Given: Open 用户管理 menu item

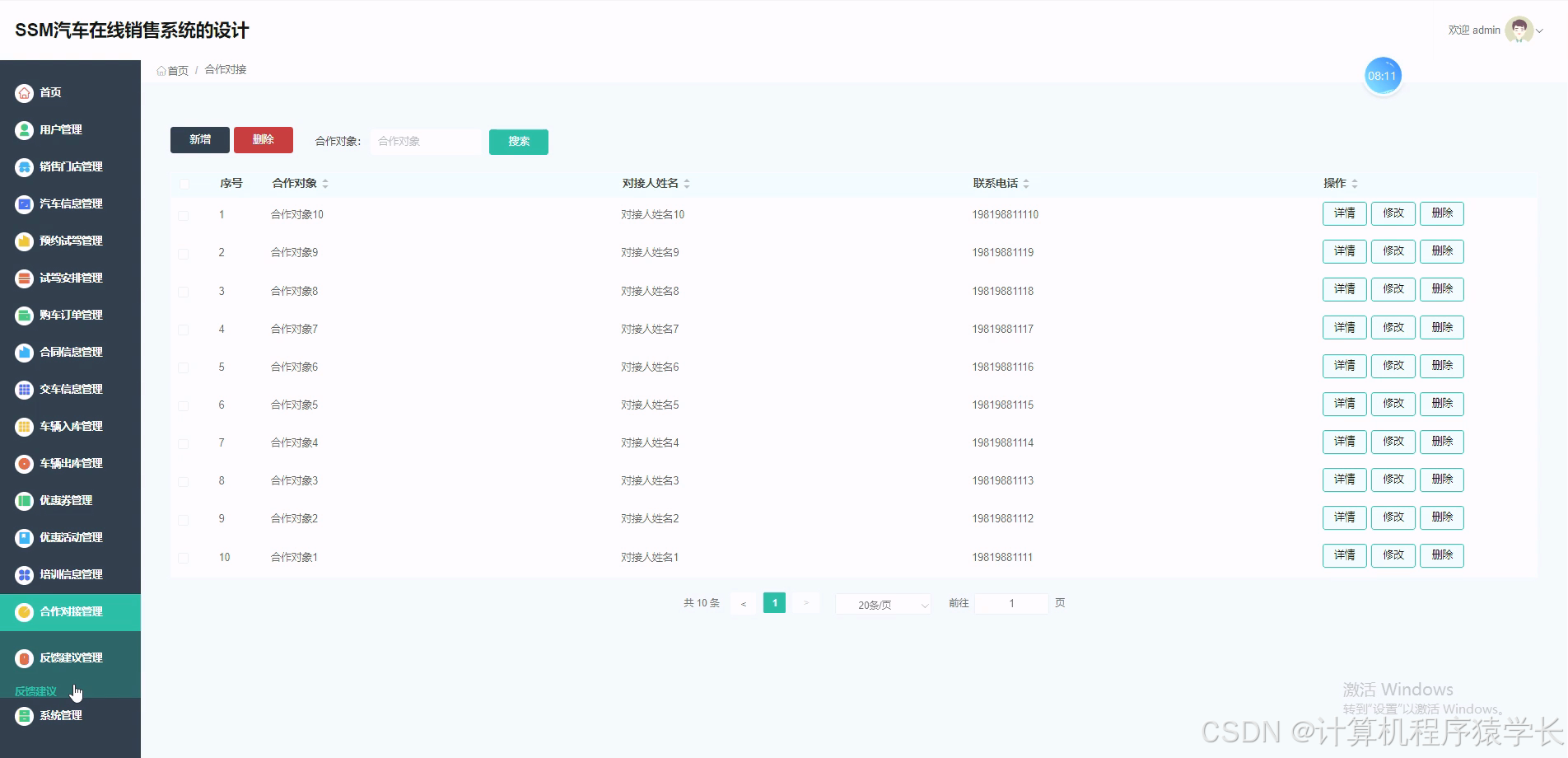Looking at the screenshot, I should 70,130.
